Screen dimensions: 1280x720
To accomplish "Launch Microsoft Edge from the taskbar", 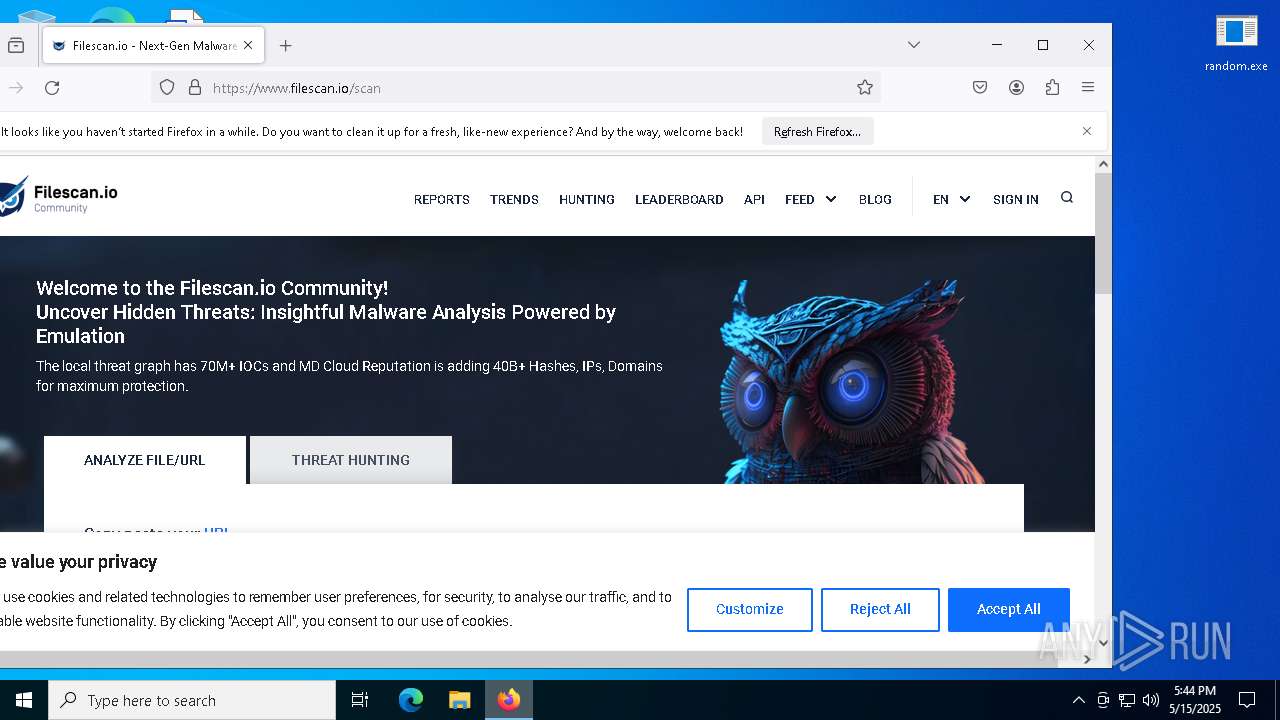I will (x=411, y=700).
